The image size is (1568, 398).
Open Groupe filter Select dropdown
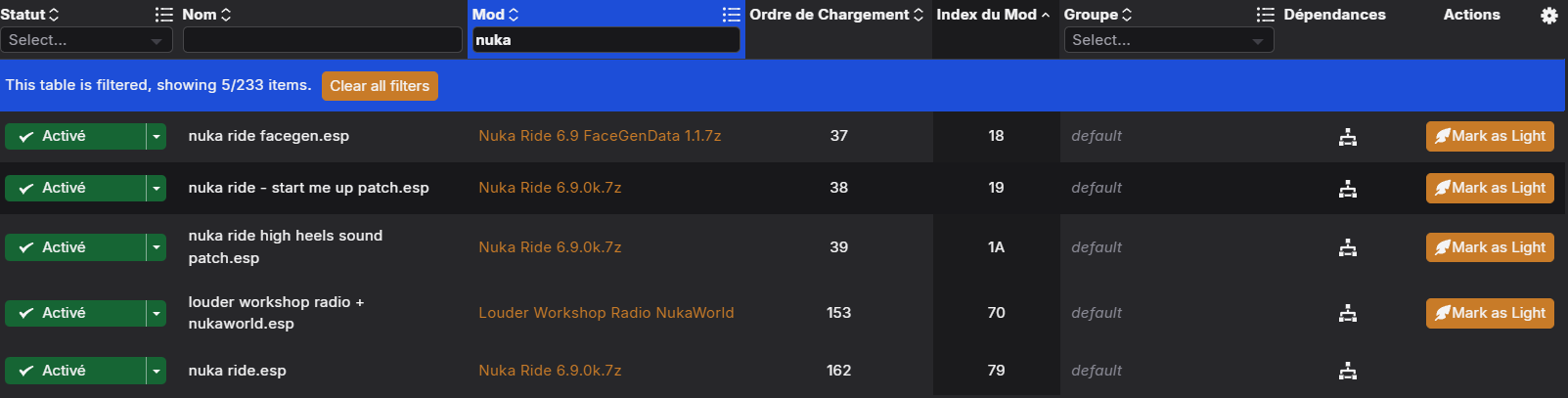(x=1169, y=40)
